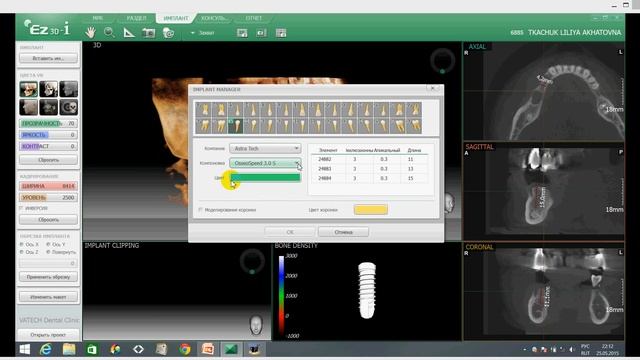Select the Ось Z radio button

[22, 252]
